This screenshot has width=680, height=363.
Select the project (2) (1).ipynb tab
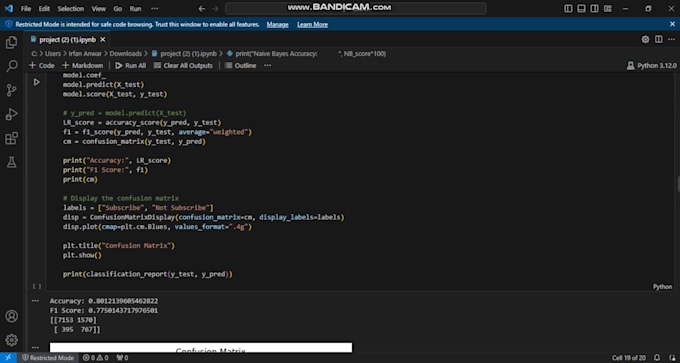click(67, 39)
